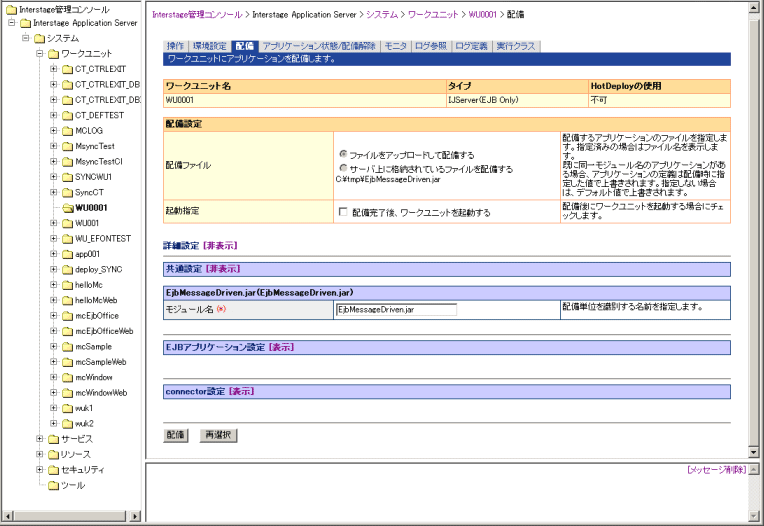Click the 再選択 button
The height and width of the screenshot is (526, 764).
click(x=218, y=436)
